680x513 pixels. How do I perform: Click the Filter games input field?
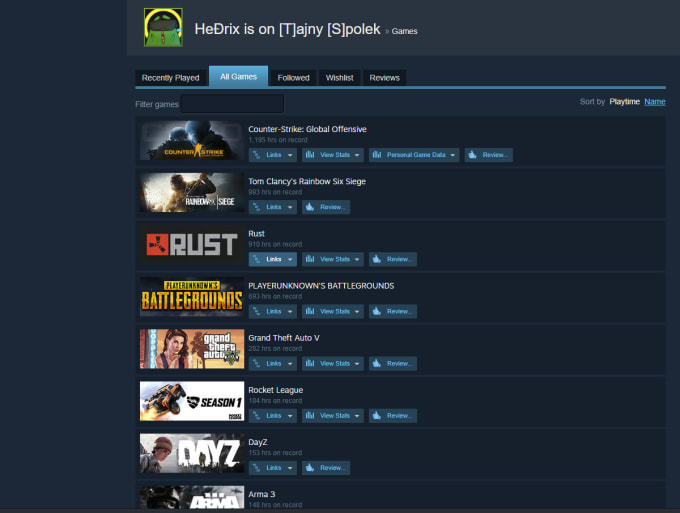tap(232, 104)
